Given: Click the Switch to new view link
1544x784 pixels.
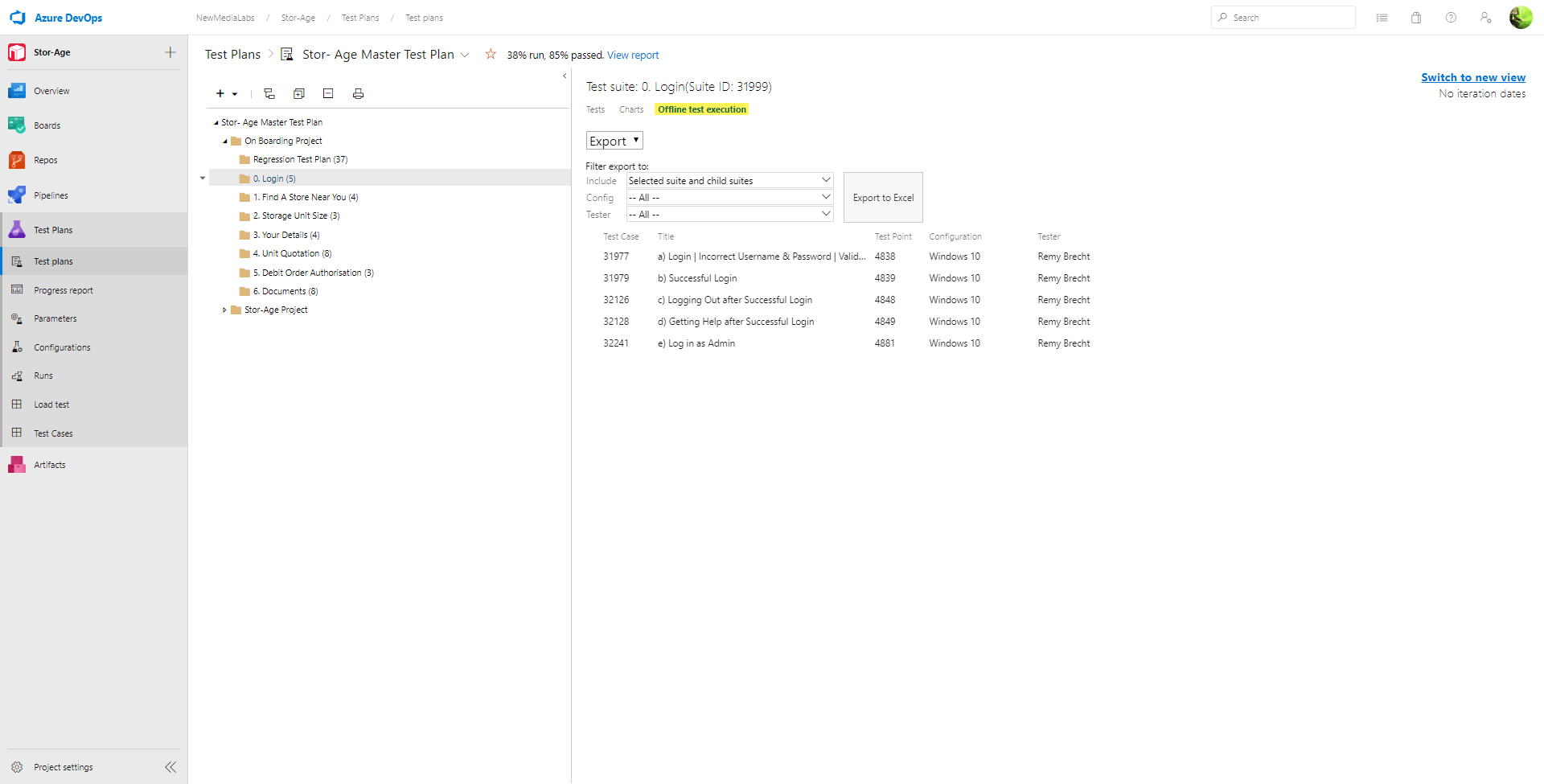Looking at the screenshot, I should (1473, 77).
